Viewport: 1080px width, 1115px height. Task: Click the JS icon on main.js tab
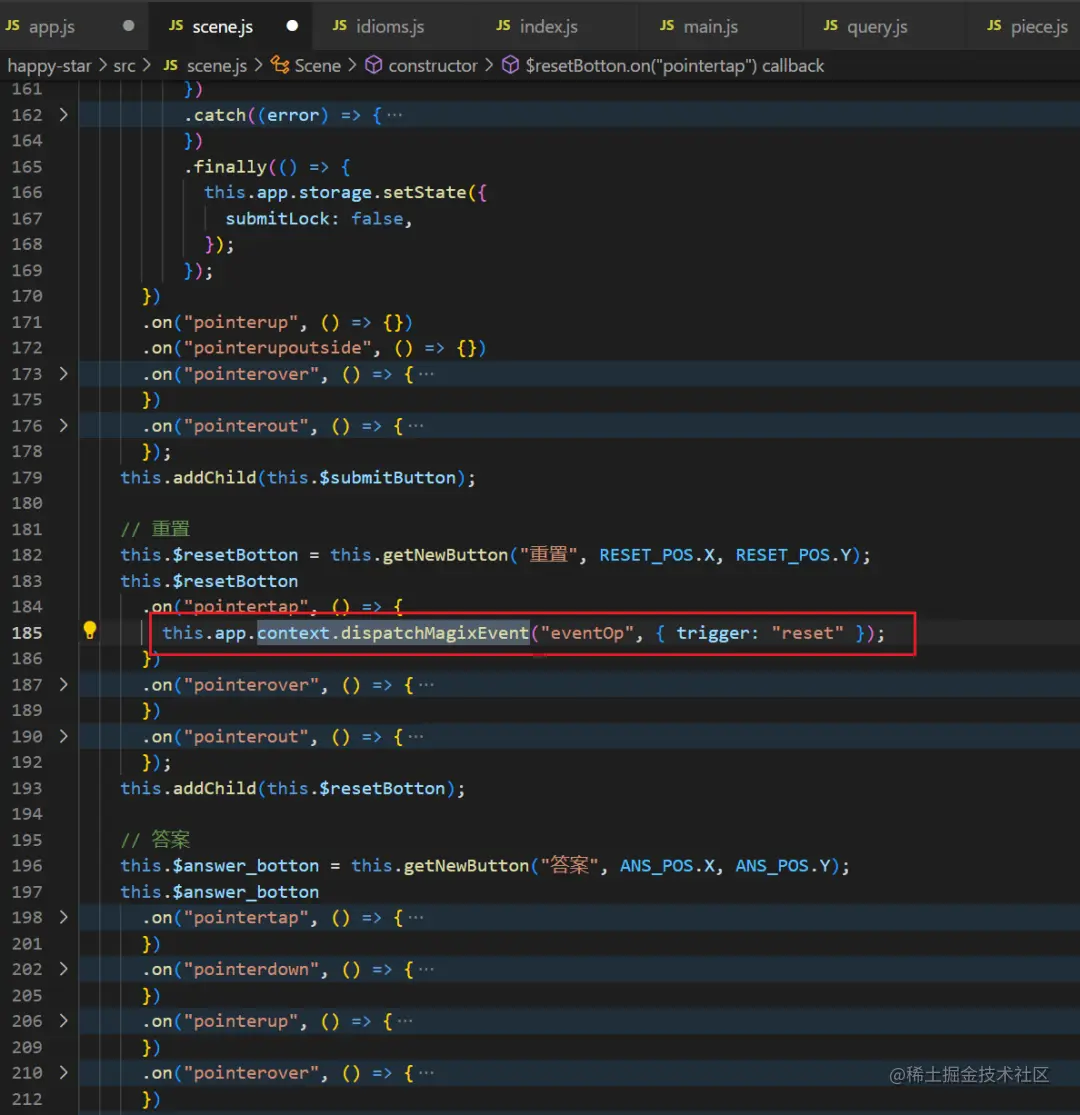tap(667, 26)
